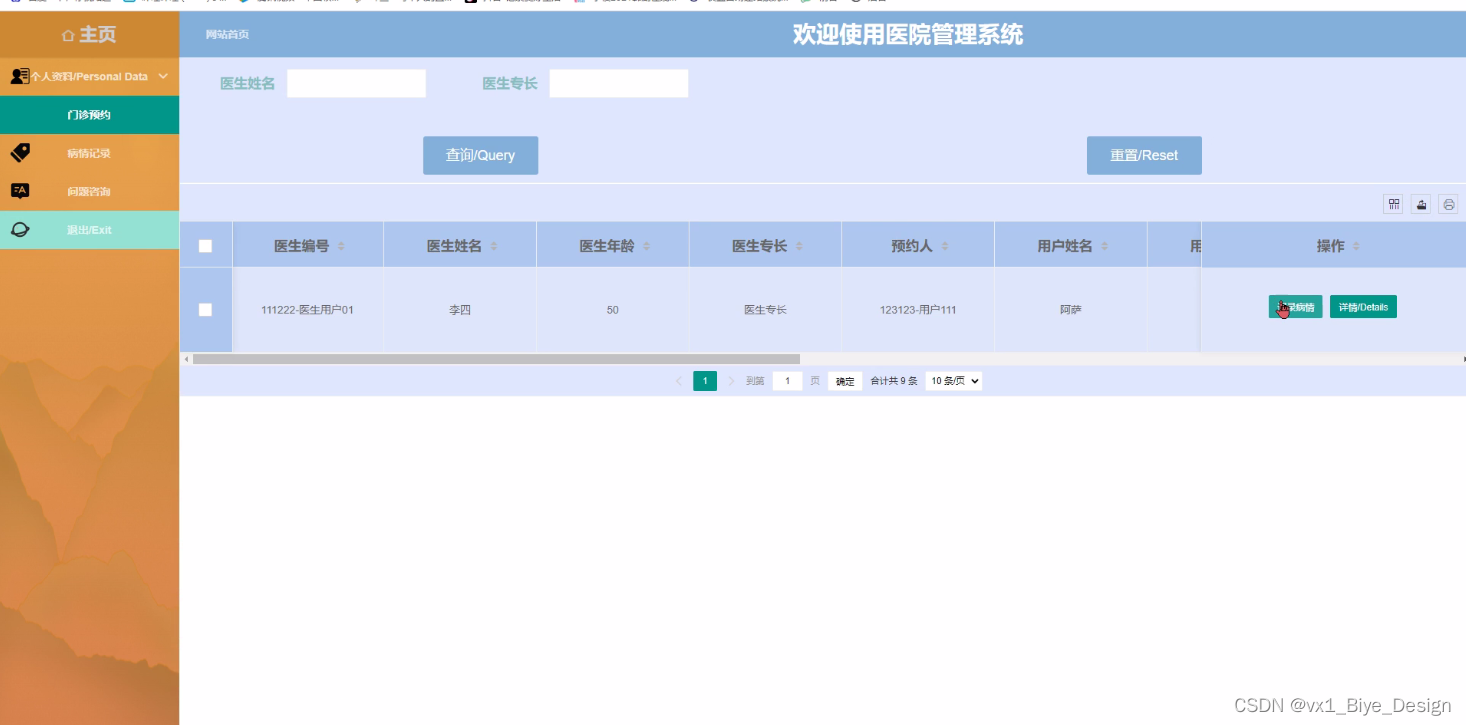Expand the Personal Data menu chevron
The width and height of the screenshot is (1466, 725).
point(163,76)
